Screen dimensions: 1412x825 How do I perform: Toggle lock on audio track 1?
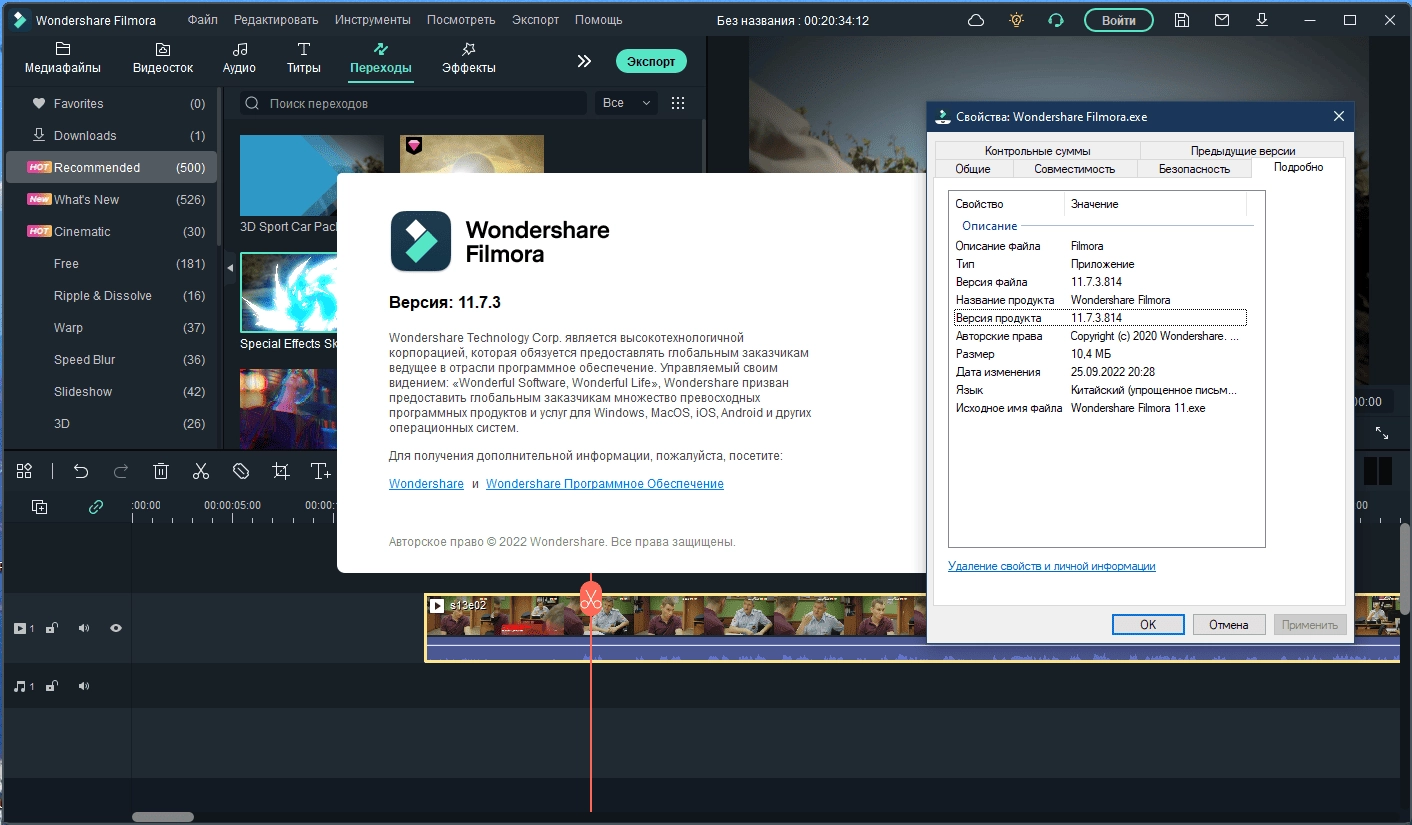click(52, 686)
